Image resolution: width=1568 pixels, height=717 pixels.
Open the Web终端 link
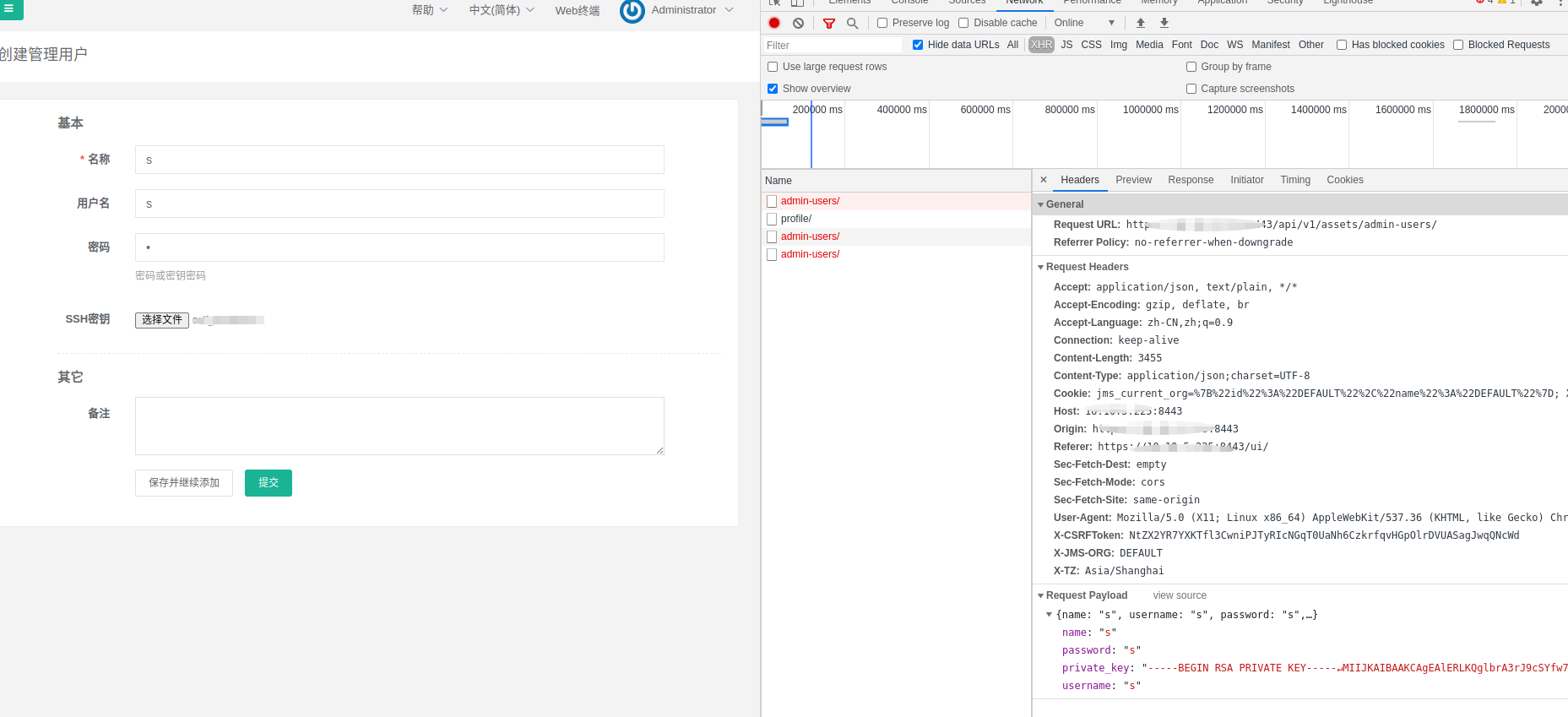click(x=578, y=10)
